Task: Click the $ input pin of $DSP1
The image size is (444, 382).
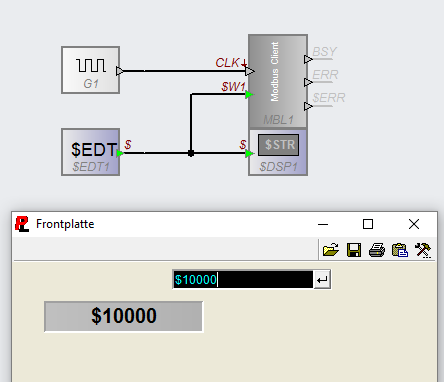Action: click(249, 154)
